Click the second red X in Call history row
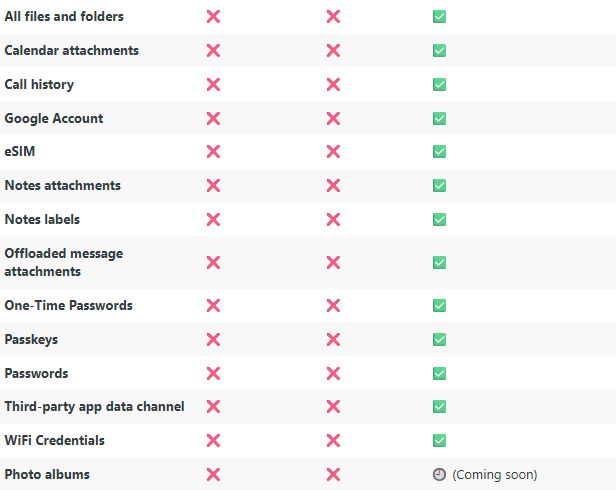Viewport: 616px width, 490px height. tap(333, 84)
